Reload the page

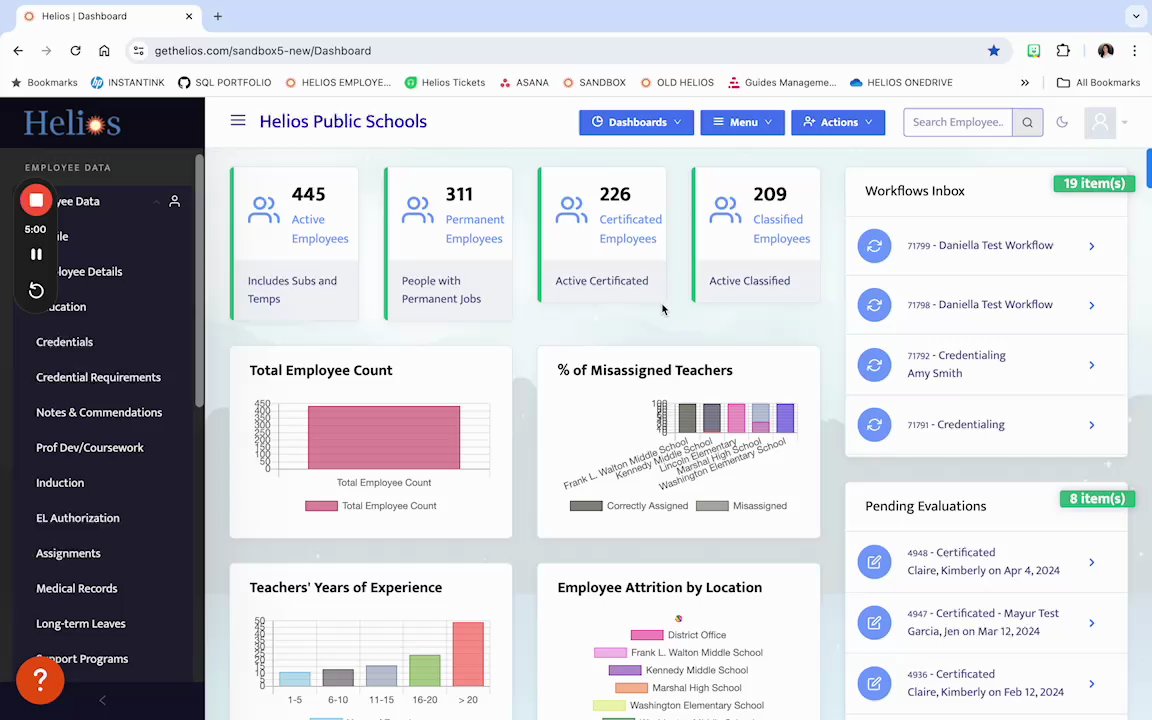75,51
